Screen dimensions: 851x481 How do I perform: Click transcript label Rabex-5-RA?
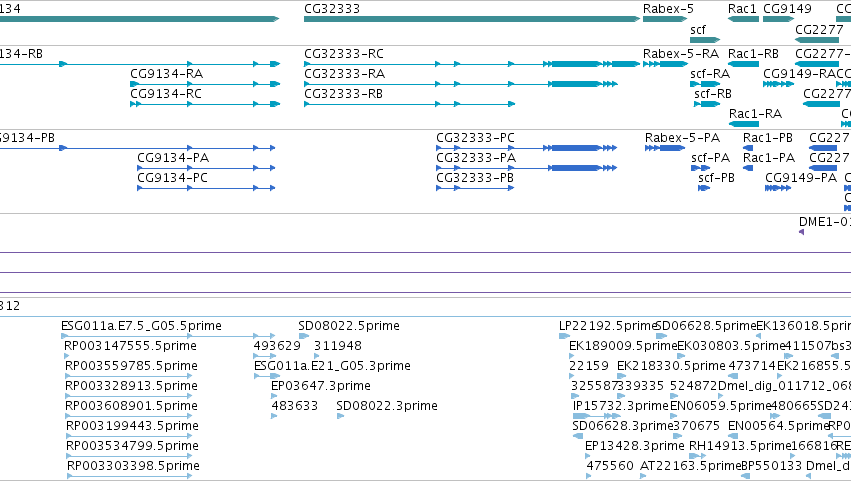(x=681, y=54)
